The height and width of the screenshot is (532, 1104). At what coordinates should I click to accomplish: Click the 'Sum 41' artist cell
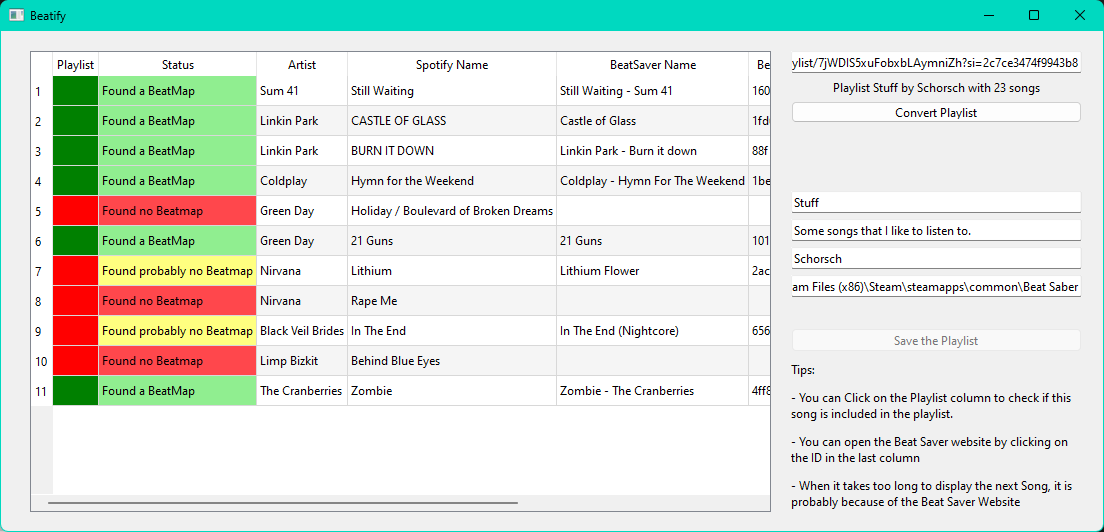click(302, 91)
